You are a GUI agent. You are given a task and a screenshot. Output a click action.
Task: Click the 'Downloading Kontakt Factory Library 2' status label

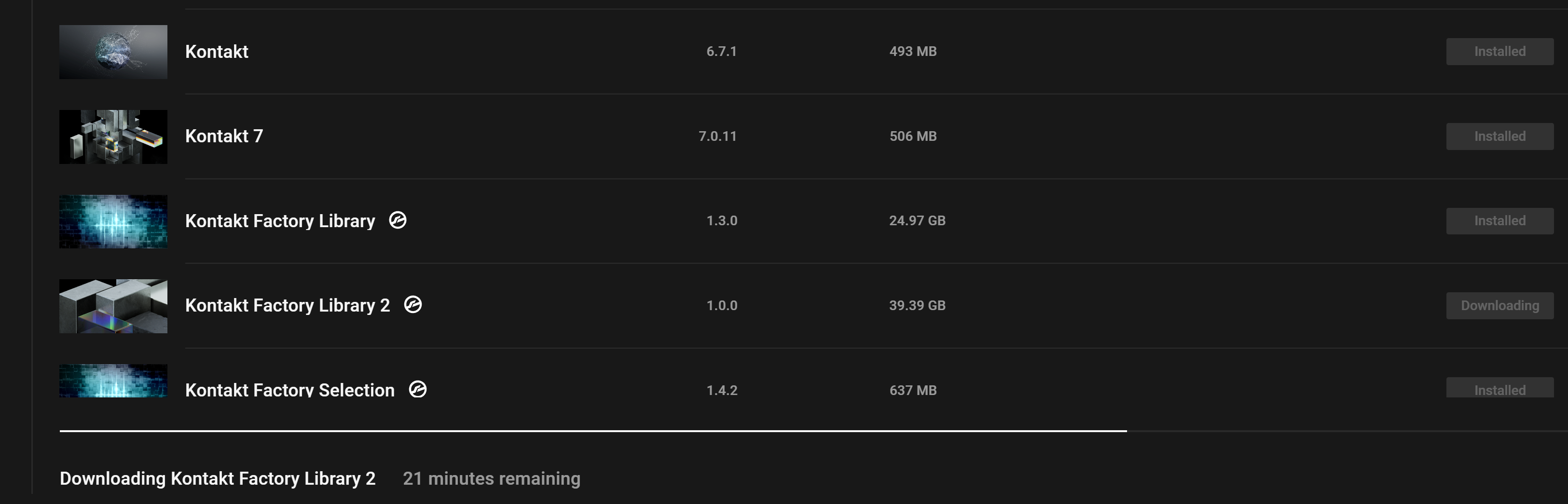(x=217, y=478)
